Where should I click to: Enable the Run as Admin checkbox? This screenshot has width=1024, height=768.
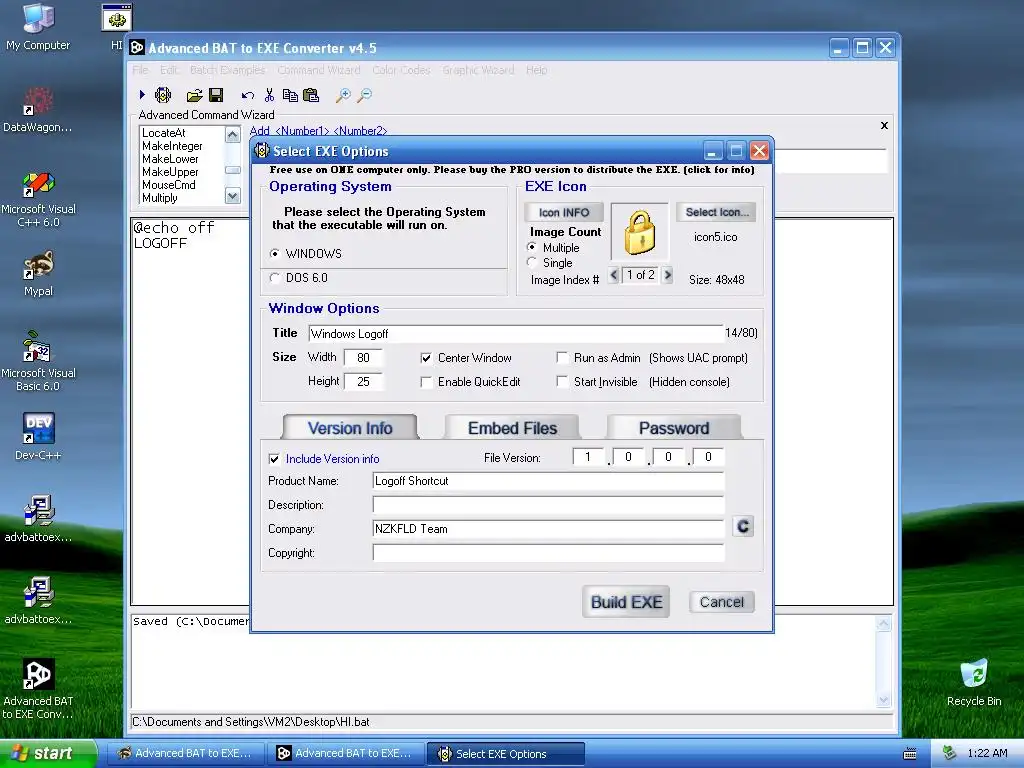(562, 358)
